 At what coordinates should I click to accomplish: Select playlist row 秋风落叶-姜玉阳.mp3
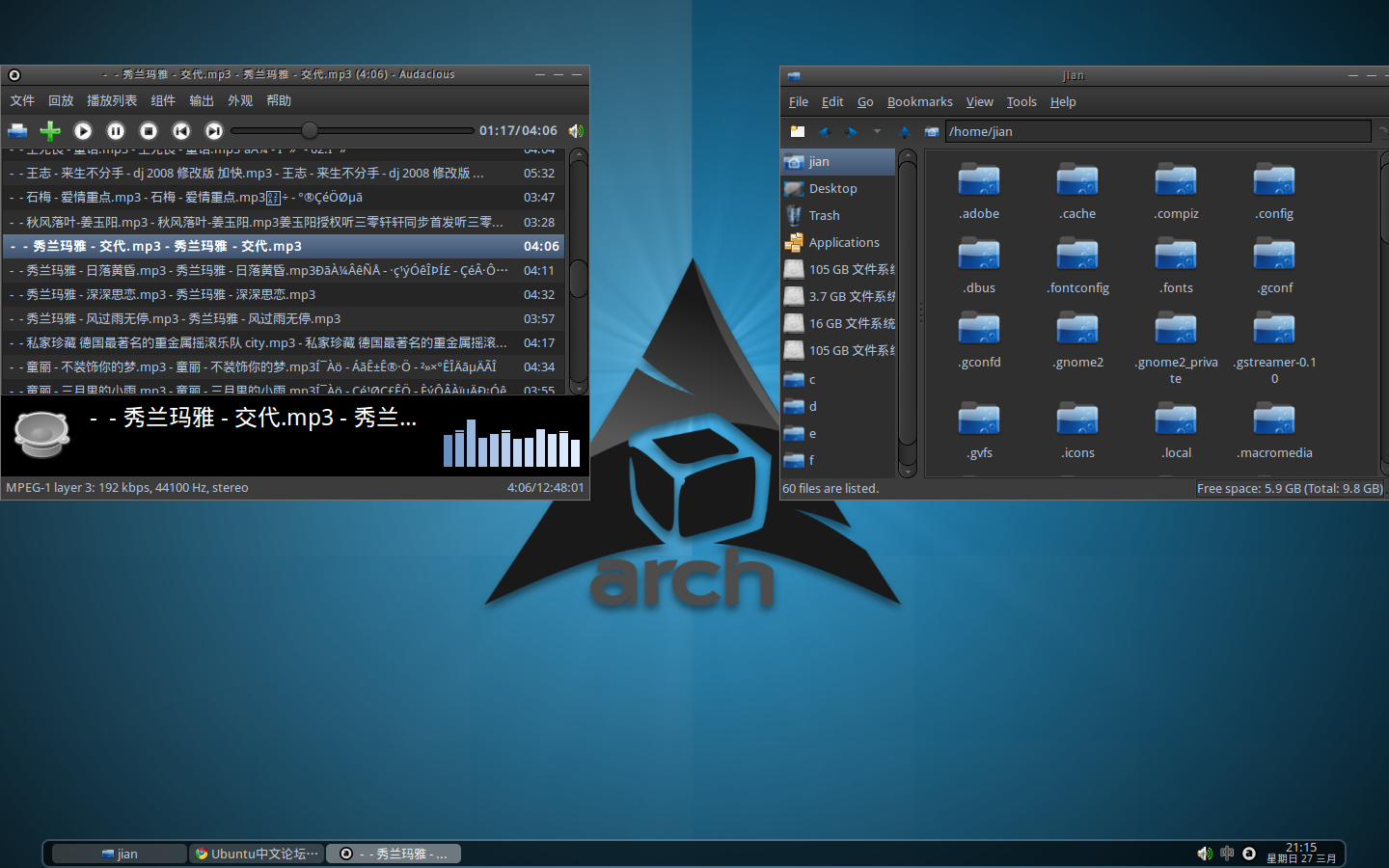pyautogui.click(x=284, y=222)
